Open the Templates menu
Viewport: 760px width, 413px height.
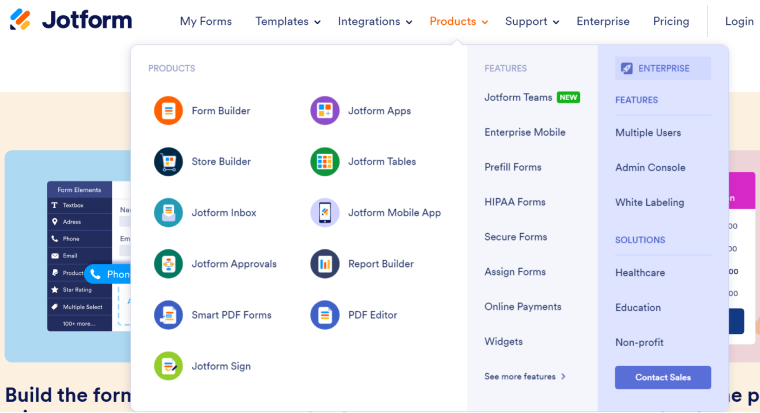282,21
